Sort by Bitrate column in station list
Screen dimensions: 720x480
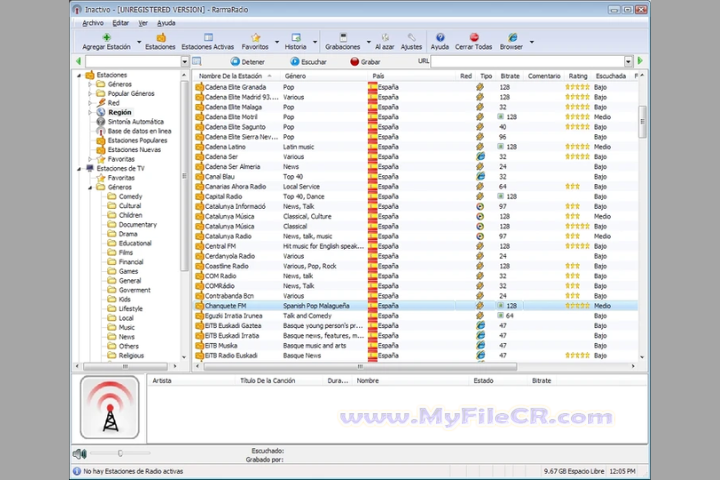pos(510,76)
